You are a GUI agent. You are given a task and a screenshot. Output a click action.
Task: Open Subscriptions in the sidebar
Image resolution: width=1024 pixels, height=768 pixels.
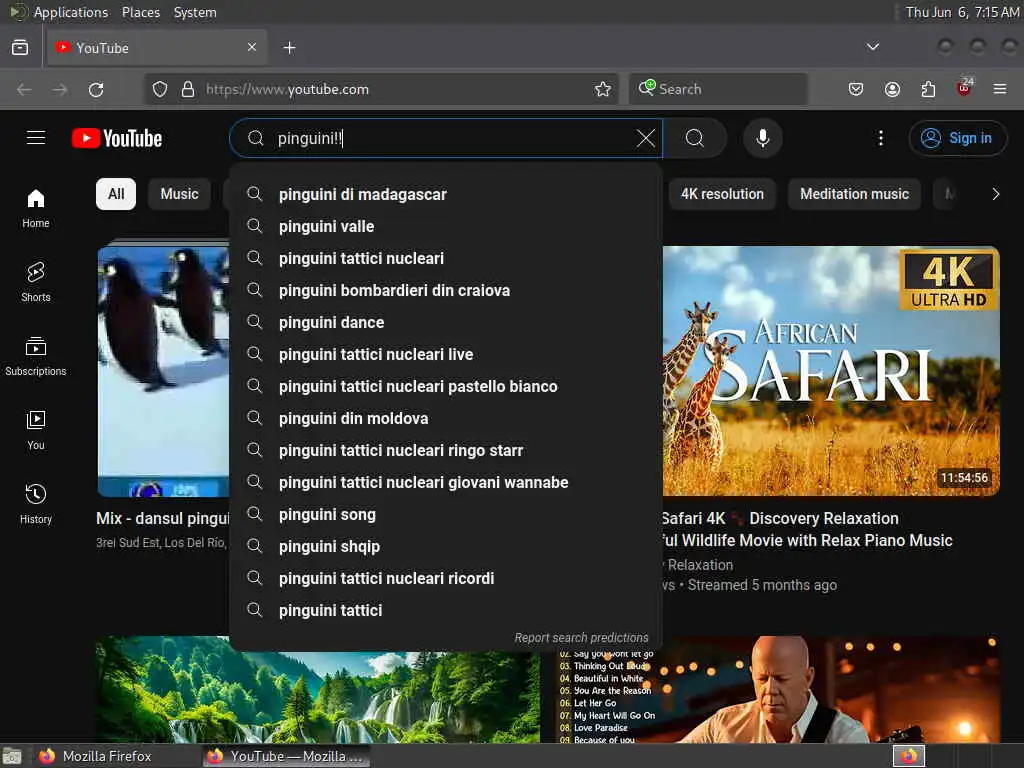(36, 357)
